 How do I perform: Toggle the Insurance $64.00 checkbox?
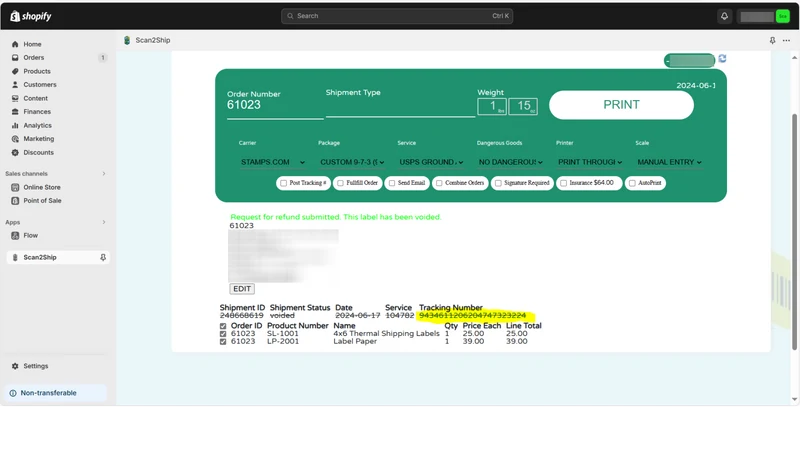563,183
